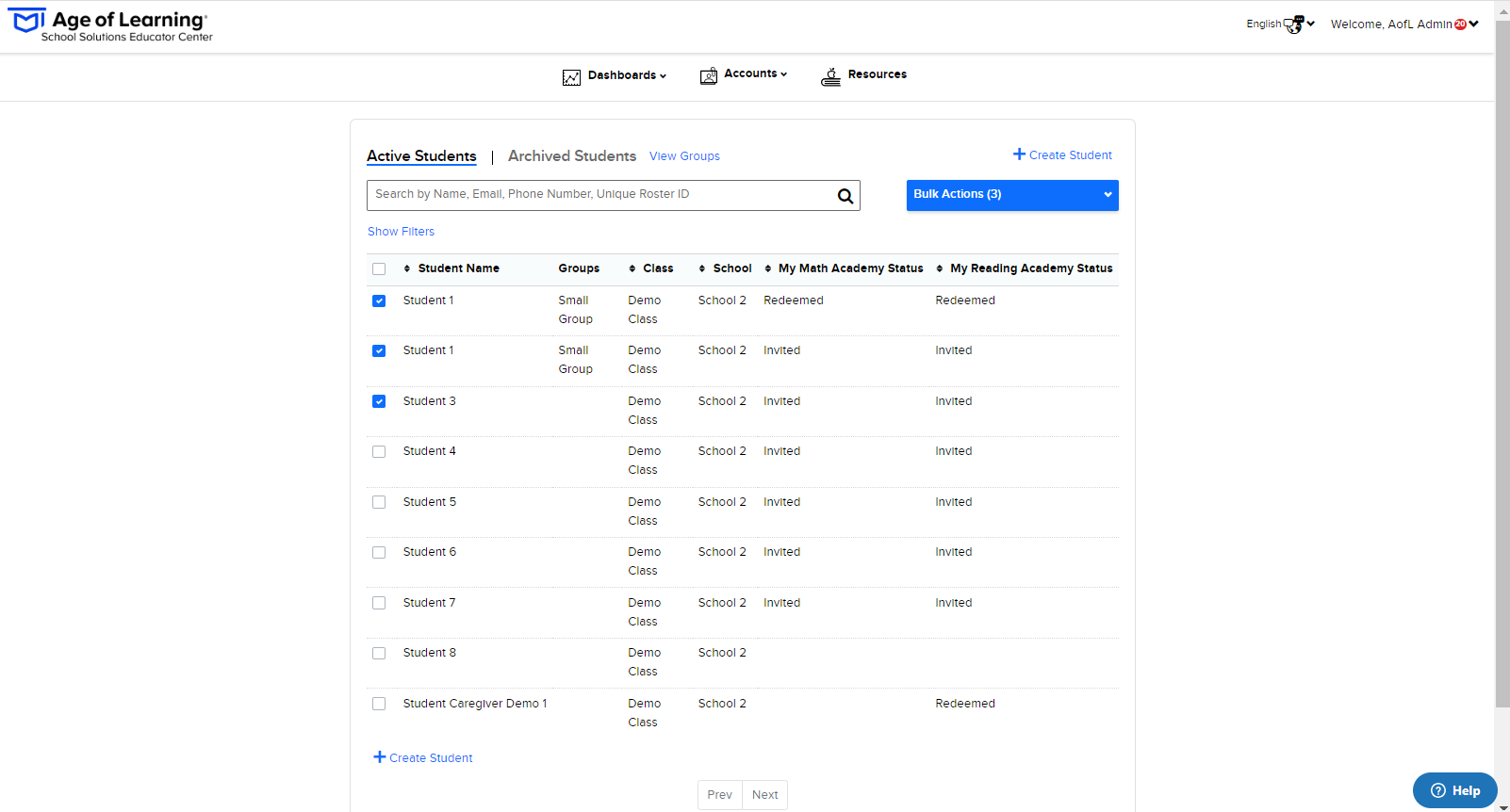
Task: Click Create Student link beside the tabs
Action: [1062, 155]
